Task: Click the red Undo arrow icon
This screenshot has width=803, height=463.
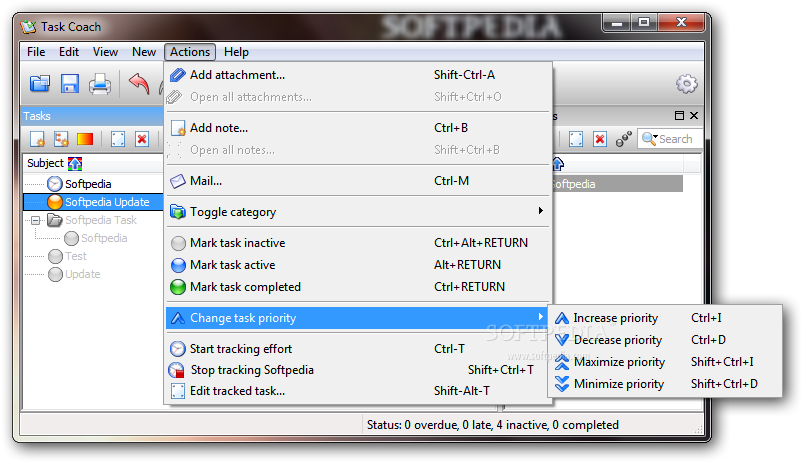Action: (x=139, y=83)
